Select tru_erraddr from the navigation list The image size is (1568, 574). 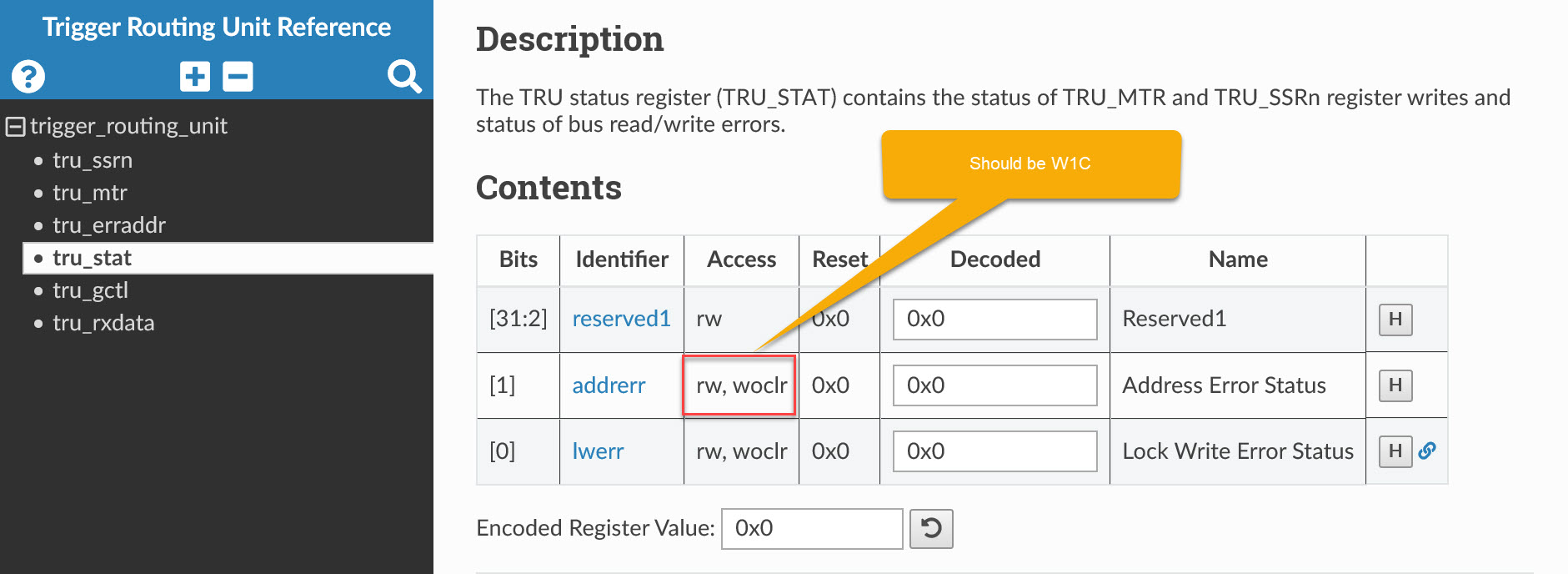[108, 225]
